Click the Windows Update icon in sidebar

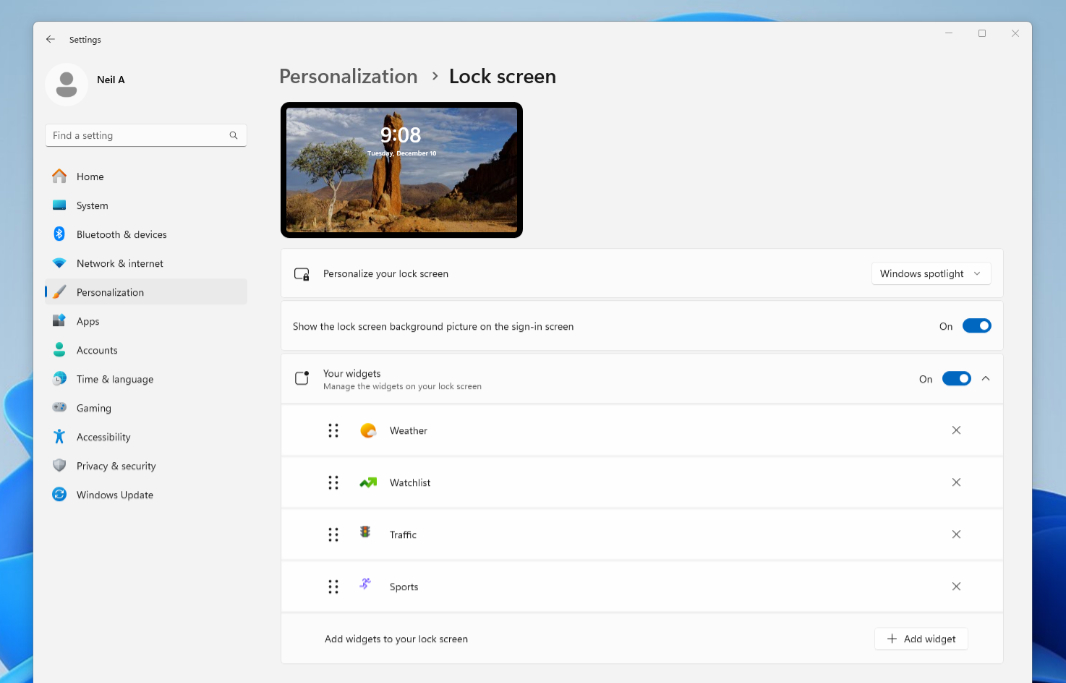[59, 494]
